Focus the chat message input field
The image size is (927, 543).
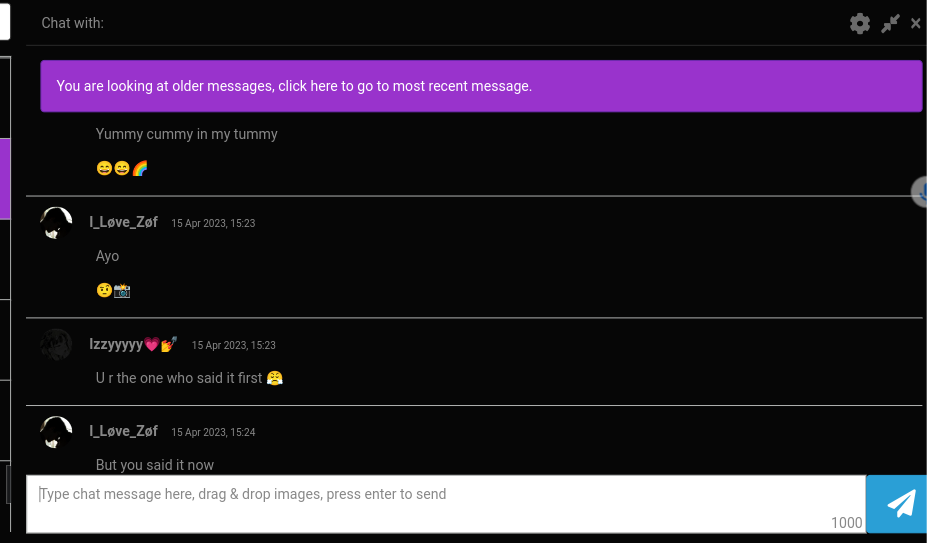446,505
